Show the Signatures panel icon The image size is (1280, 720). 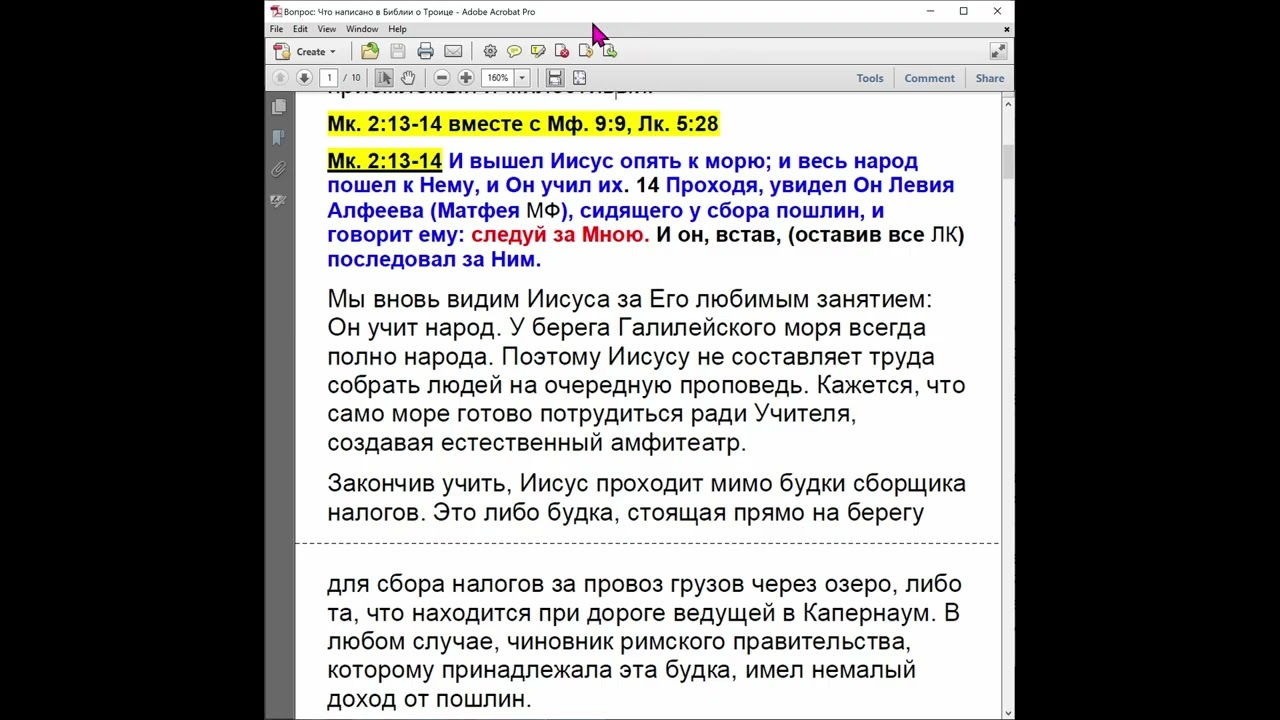[x=279, y=200]
